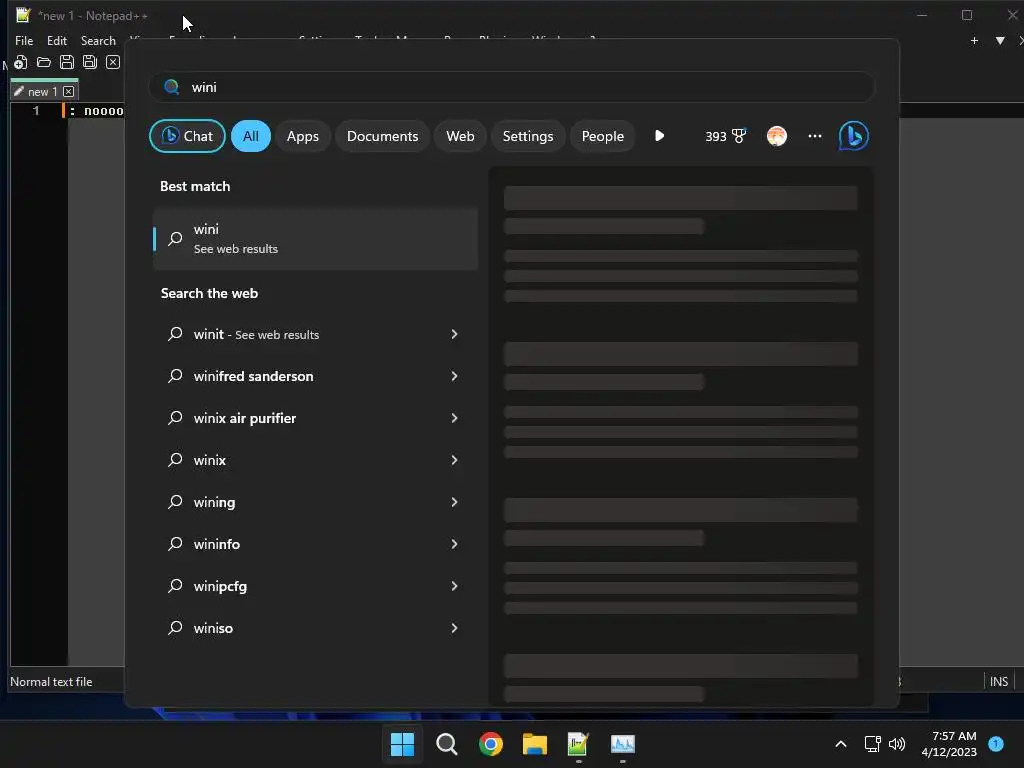This screenshot has width=1024, height=768.
Task: Show hidden system tray icons
Action: (x=840, y=744)
